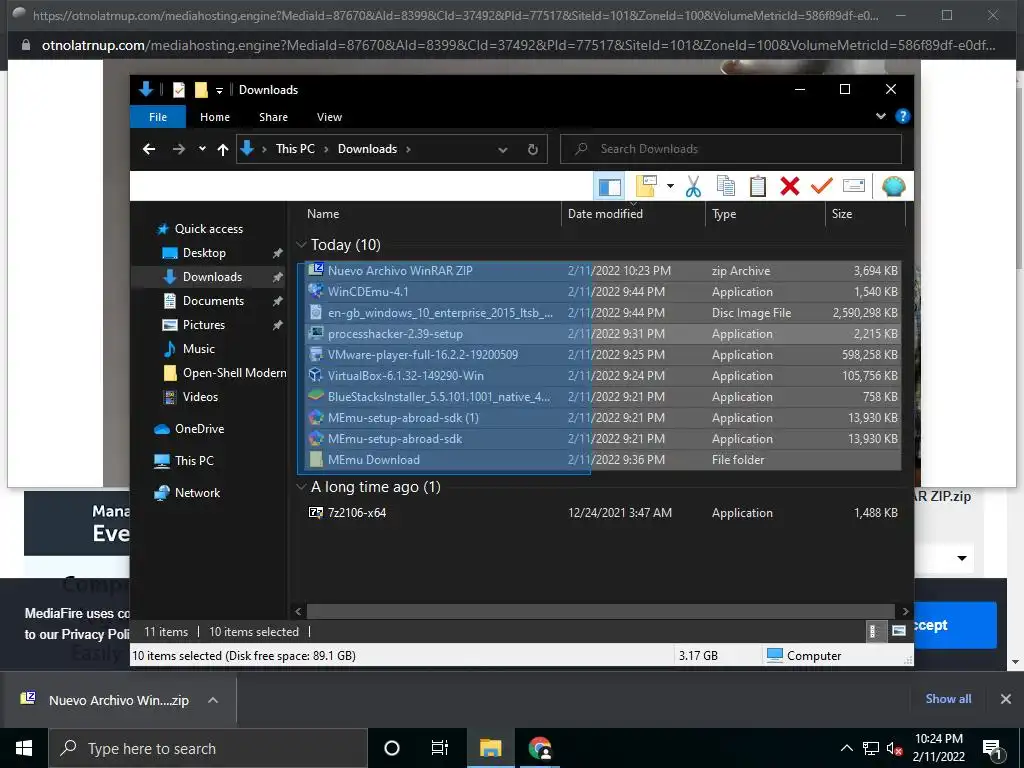Click the red X Delete icon
Image resolution: width=1024 pixels, height=768 pixels.
point(790,187)
